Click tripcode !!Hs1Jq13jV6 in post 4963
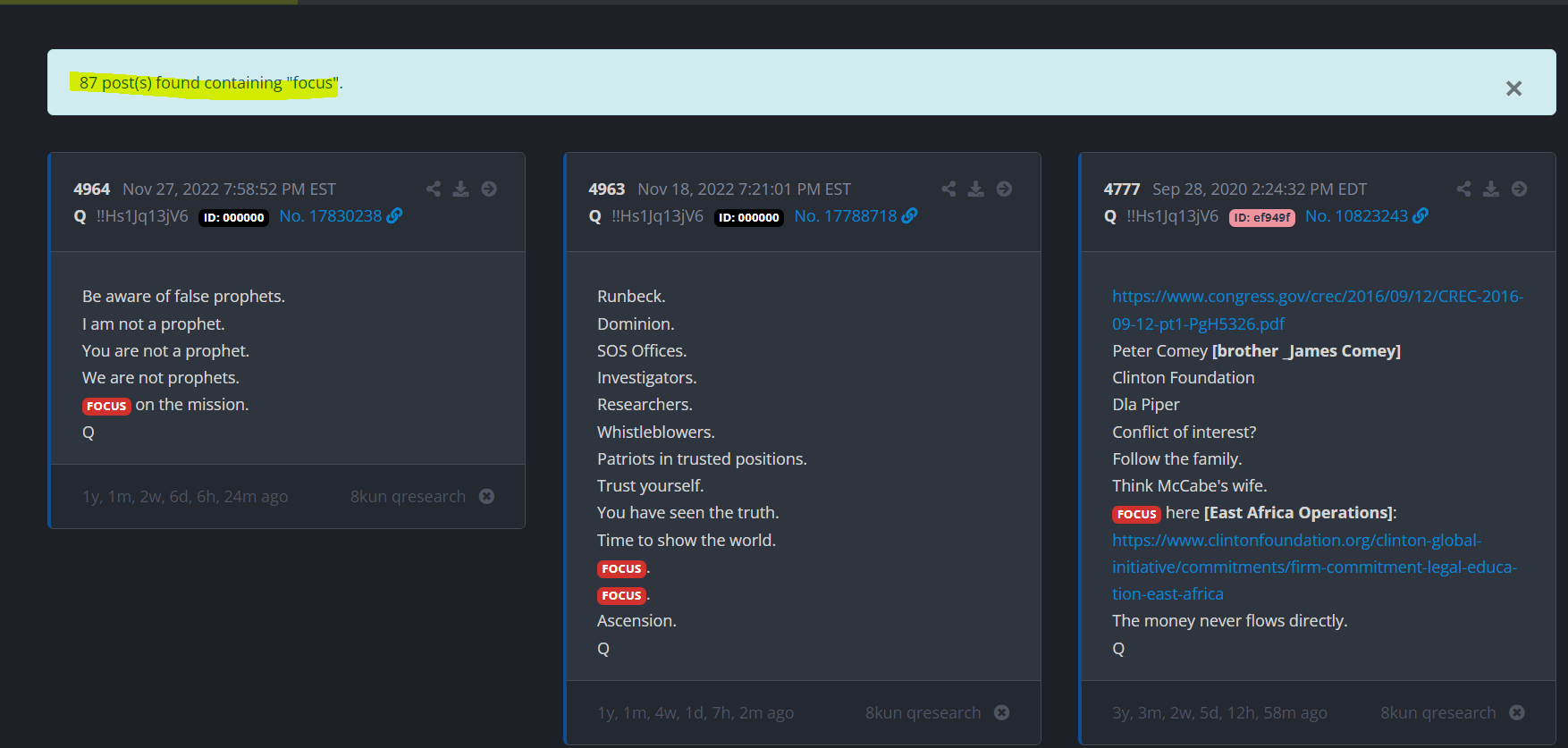This screenshot has height=748, width=1568. [657, 216]
